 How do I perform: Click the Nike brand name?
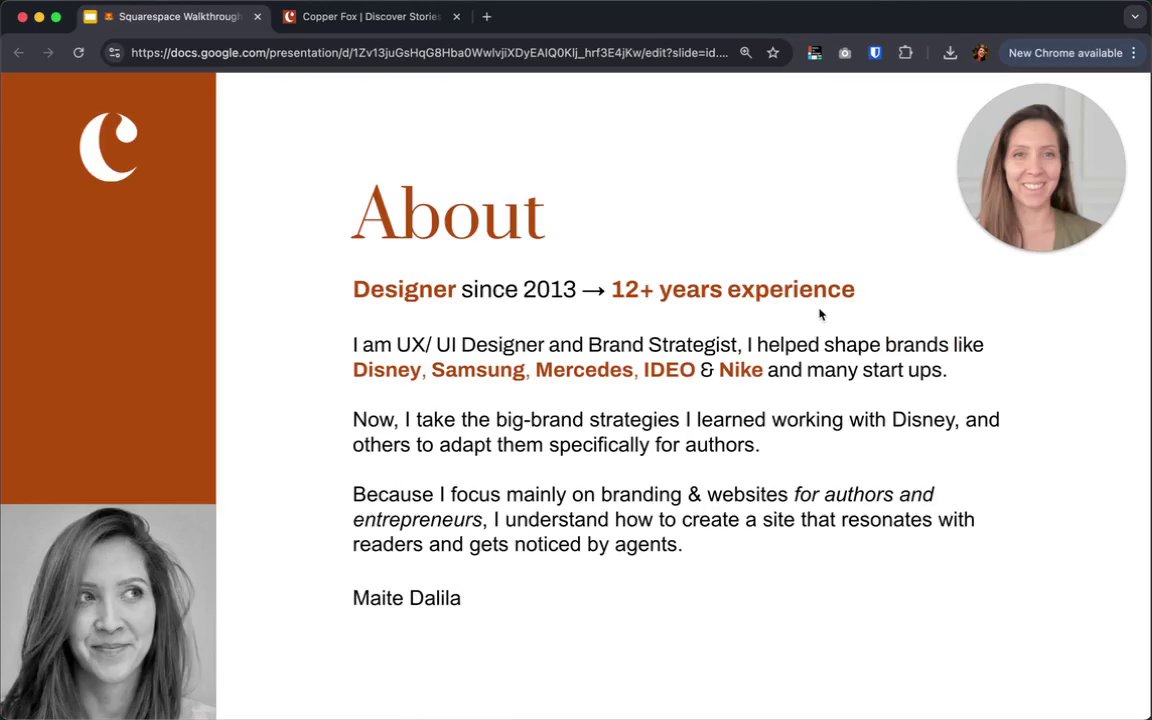pyautogui.click(x=741, y=370)
